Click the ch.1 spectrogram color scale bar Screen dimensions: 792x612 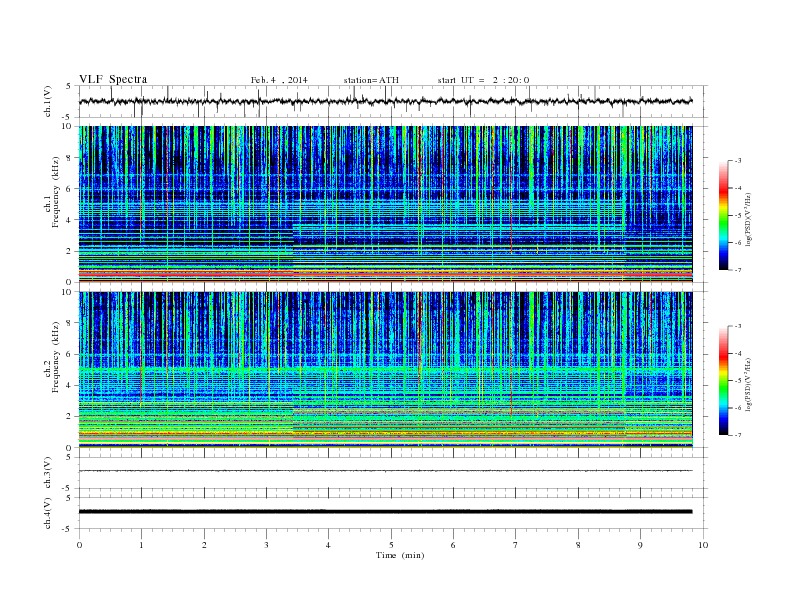pos(723,215)
